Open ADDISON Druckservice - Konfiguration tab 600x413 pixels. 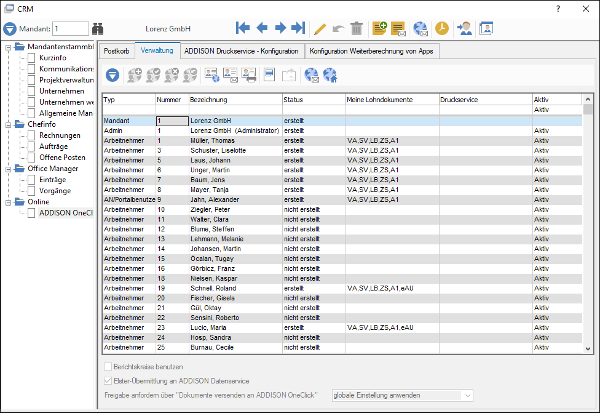[x=241, y=51]
